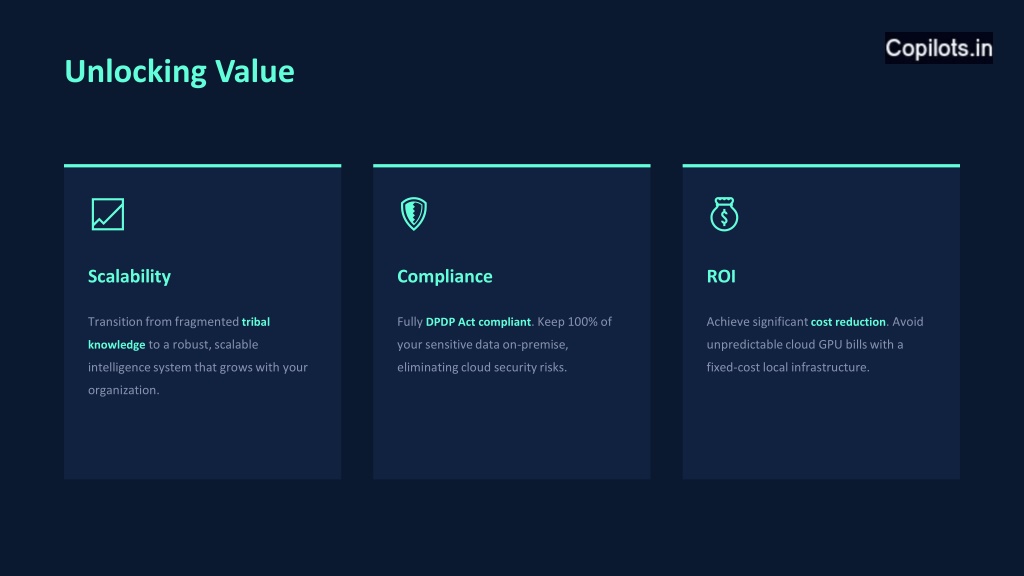Click the Scalability card heading

[129, 276]
